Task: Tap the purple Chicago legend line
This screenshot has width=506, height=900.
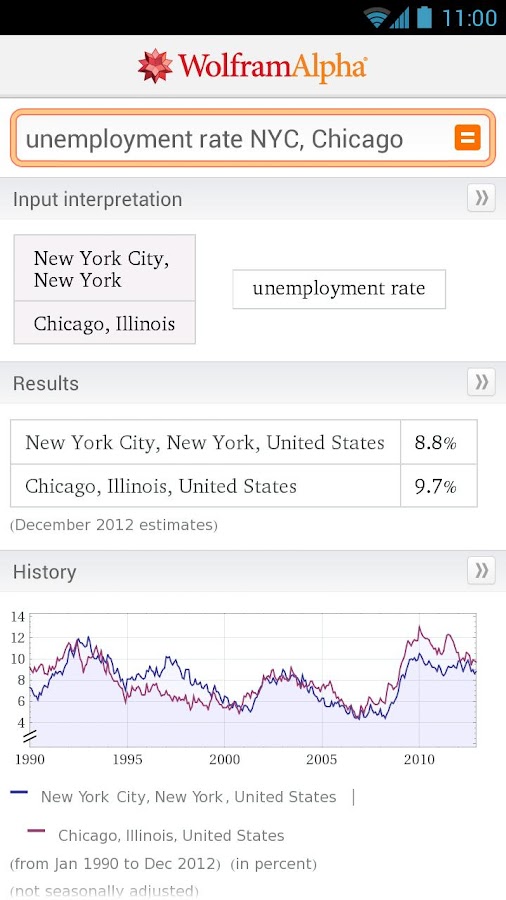Action: (x=36, y=831)
